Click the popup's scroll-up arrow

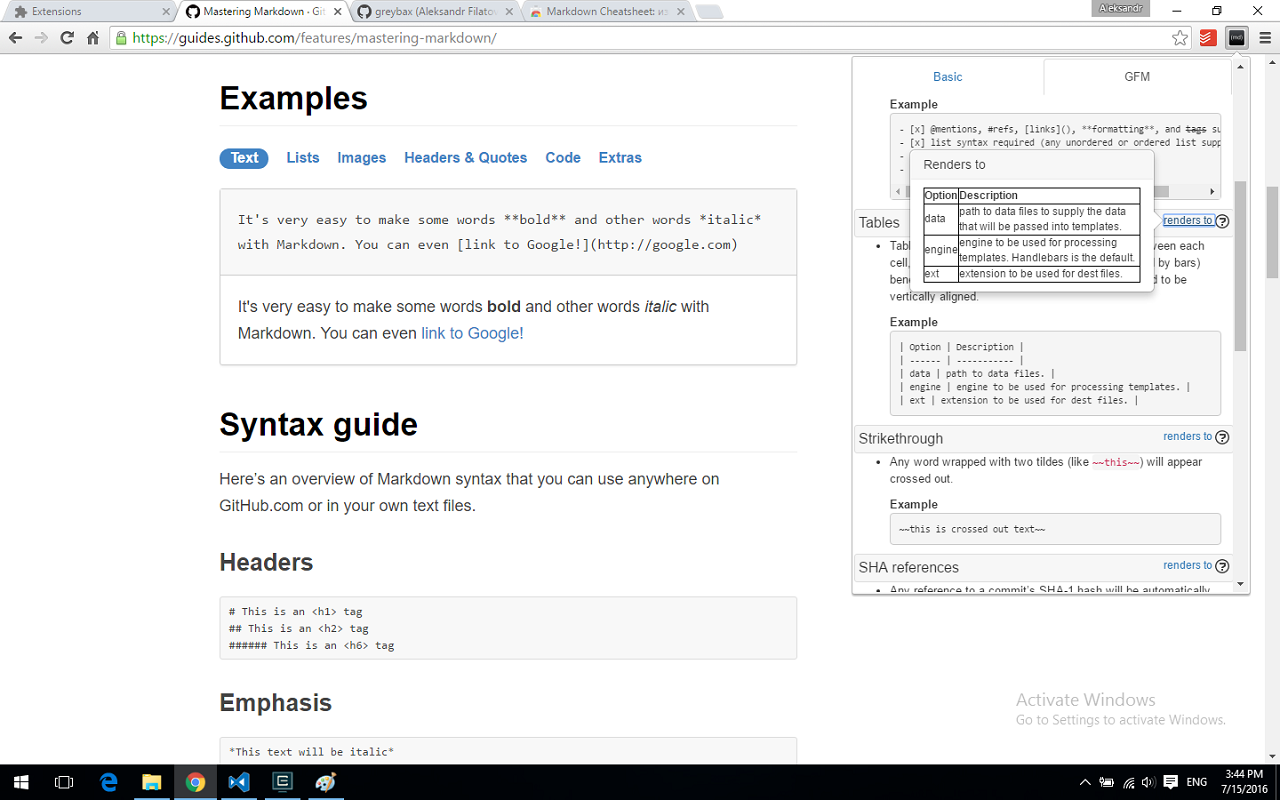[x=1240, y=67]
